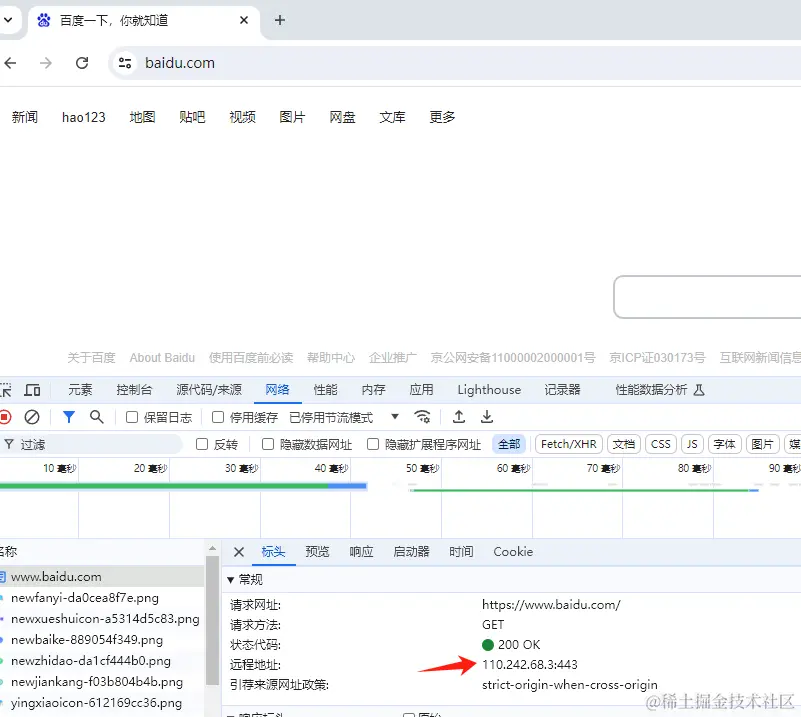The image size is (801, 717).
Task: Close the Baidu browser tab
Action: click(244, 20)
